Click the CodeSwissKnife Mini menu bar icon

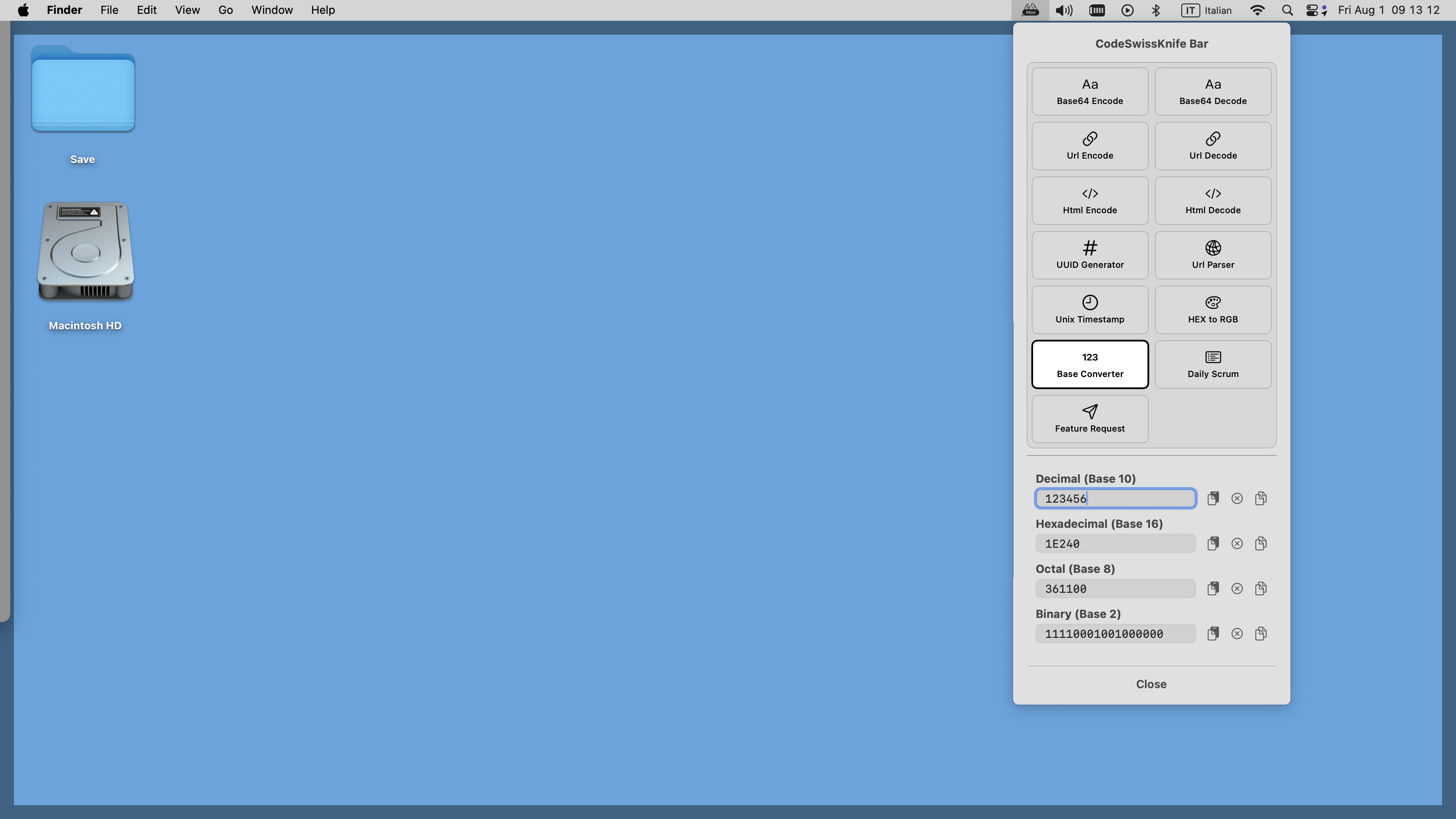coord(1030,10)
